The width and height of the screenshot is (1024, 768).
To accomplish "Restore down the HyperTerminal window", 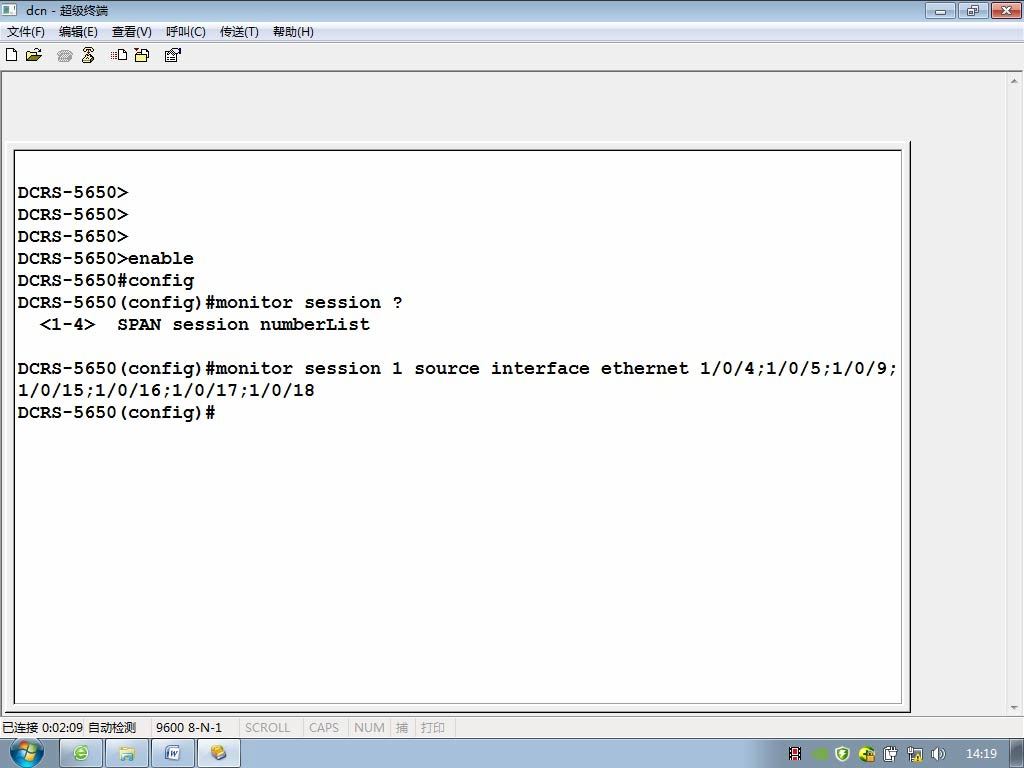I will pyautogui.click(x=973, y=10).
